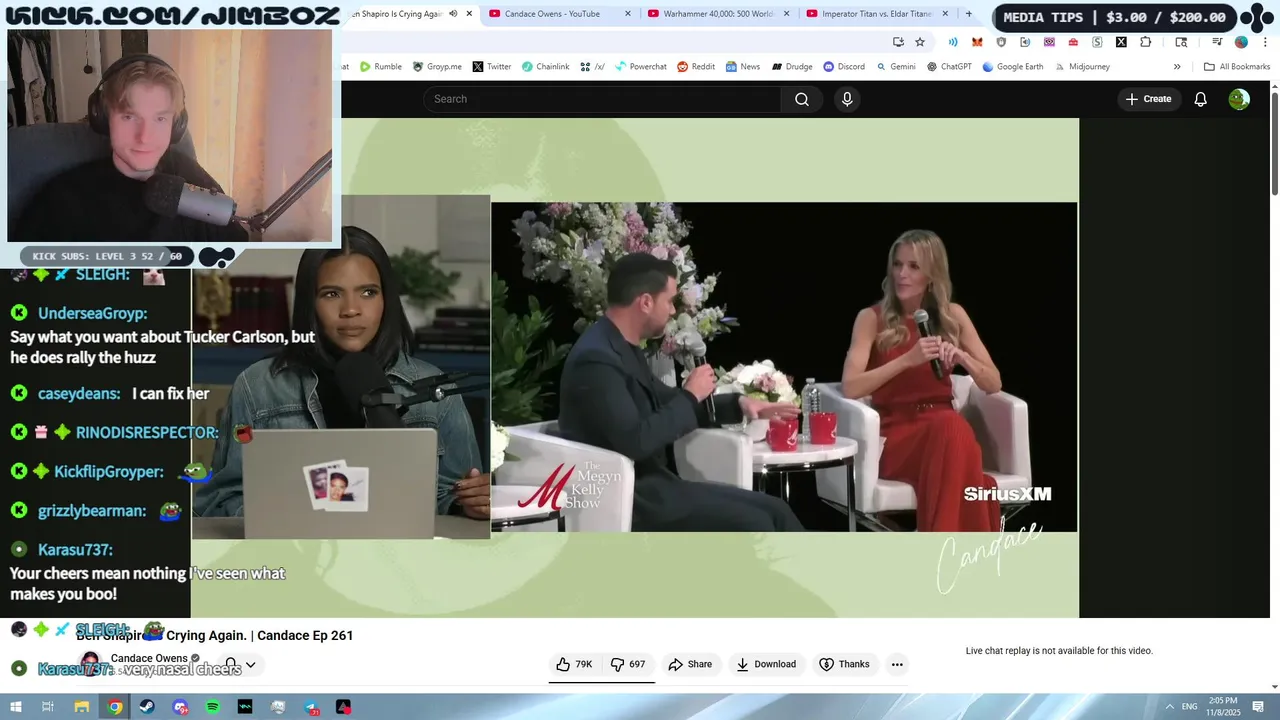
Task: Like the video showing 79K
Action: [x=574, y=664]
